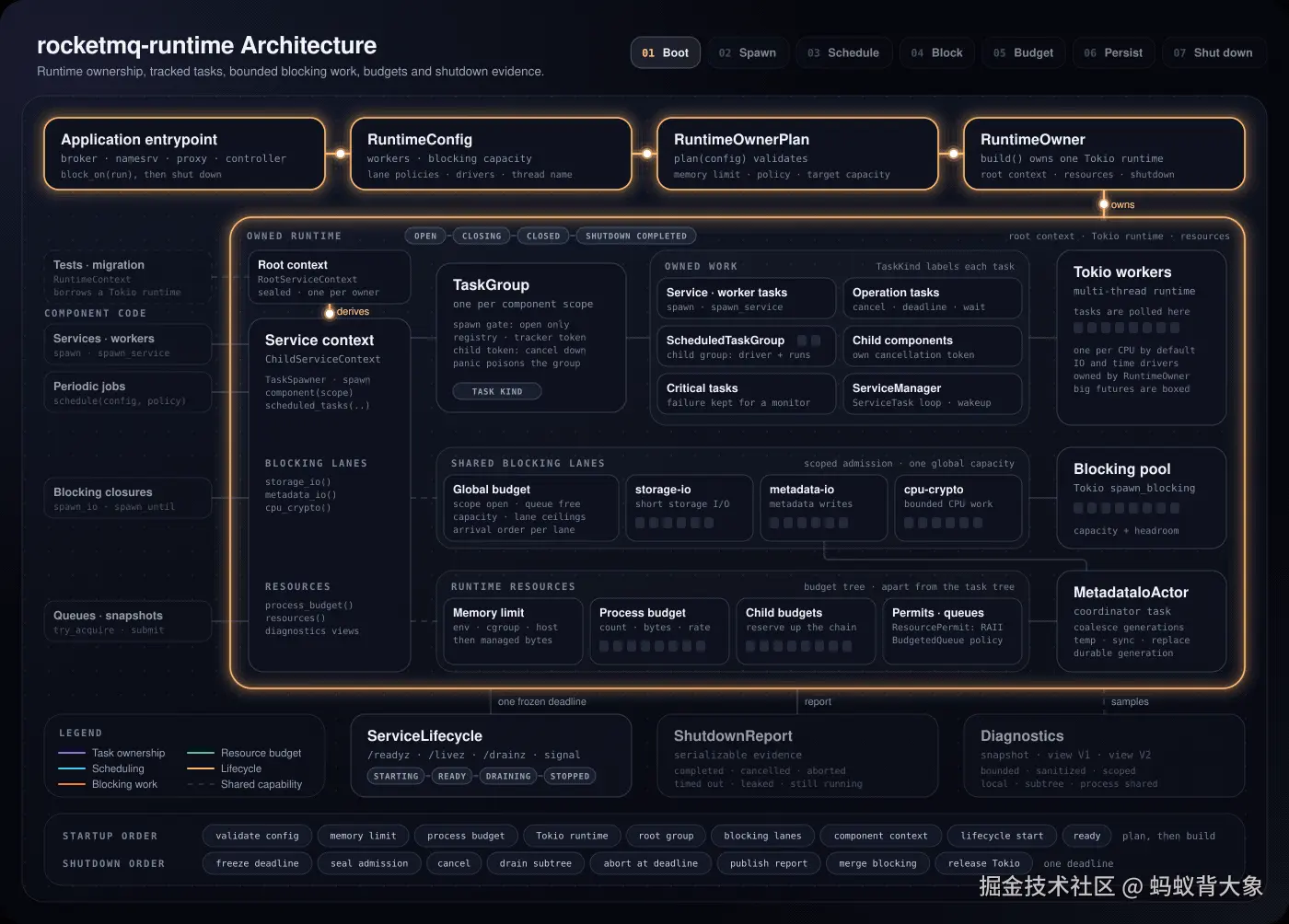Select the validate config startup step
The width and height of the screenshot is (1289, 924).
257,836
